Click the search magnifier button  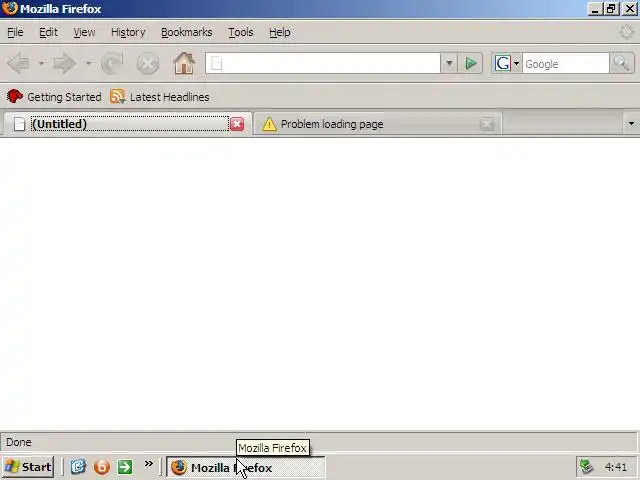click(x=622, y=63)
